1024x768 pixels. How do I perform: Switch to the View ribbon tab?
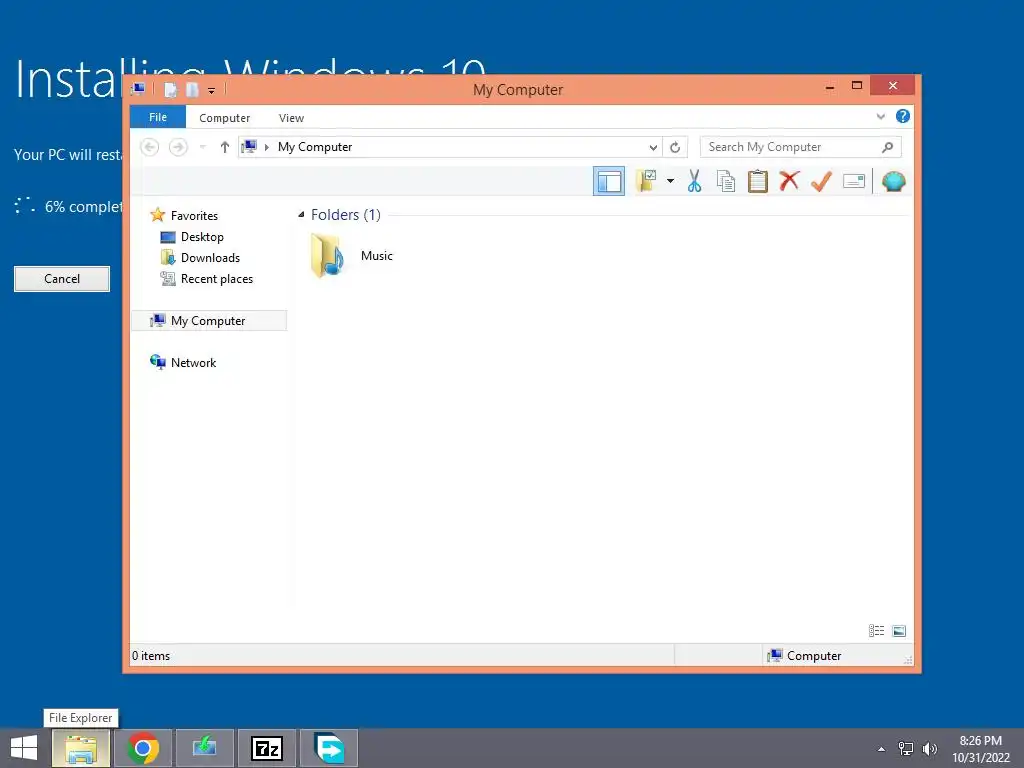point(291,118)
